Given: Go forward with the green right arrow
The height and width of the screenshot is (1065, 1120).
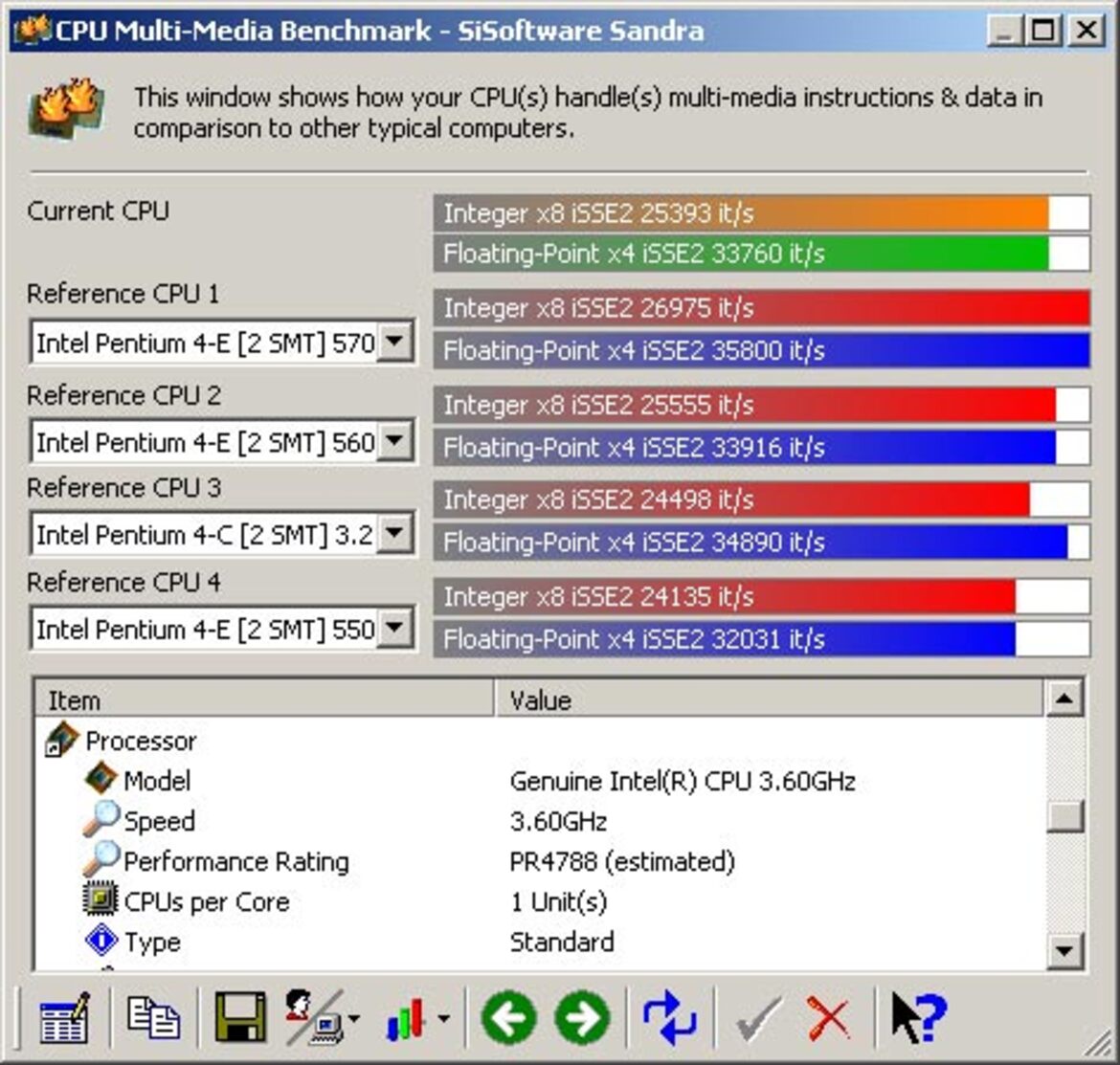Looking at the screenshot, I should pyautogui.click(x=582, y=1018).
